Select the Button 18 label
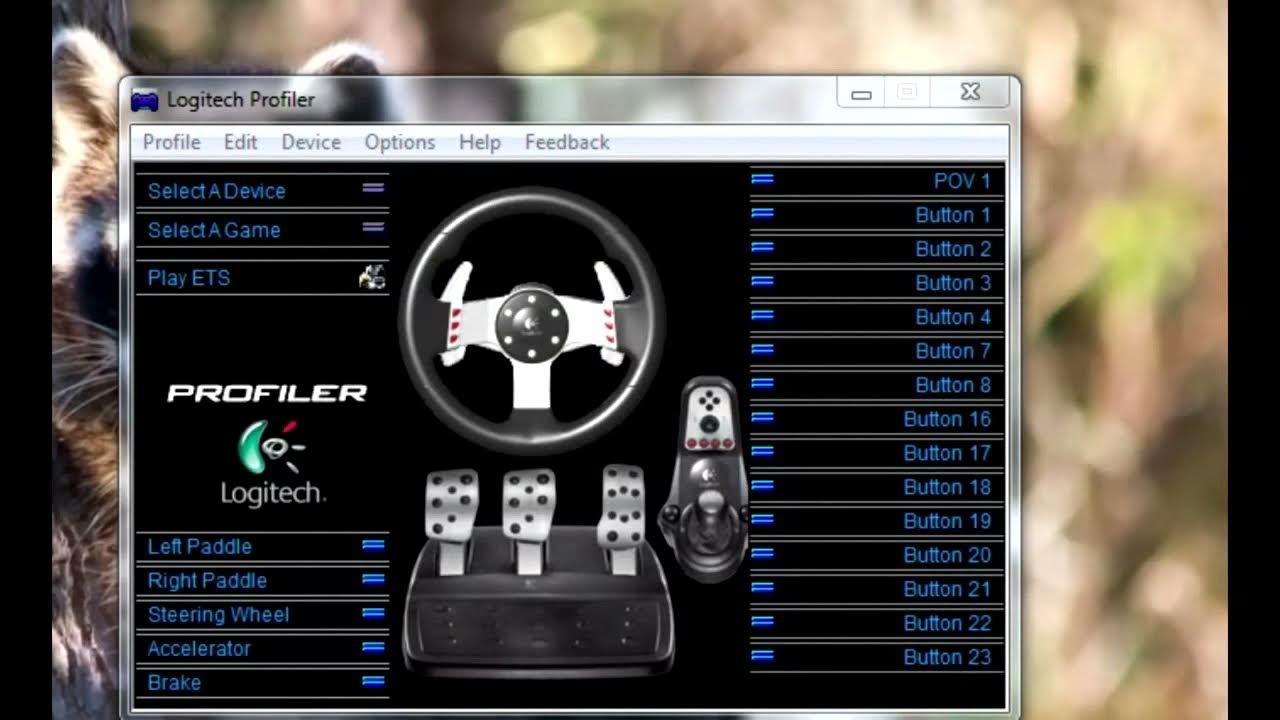 click(947, 487)
